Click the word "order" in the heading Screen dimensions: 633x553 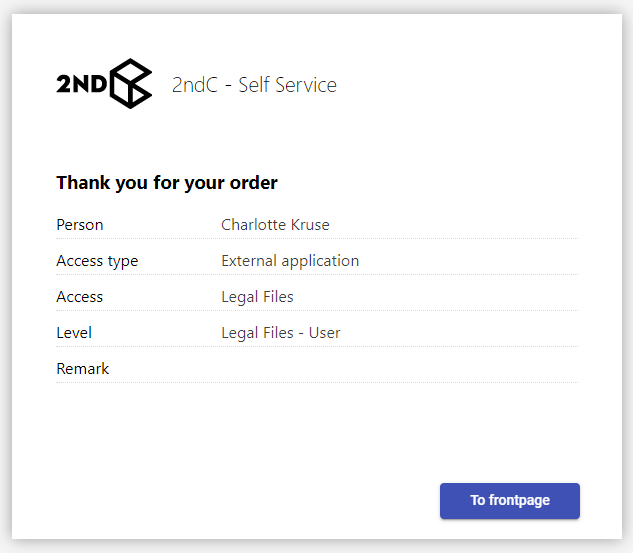(255, 183)
